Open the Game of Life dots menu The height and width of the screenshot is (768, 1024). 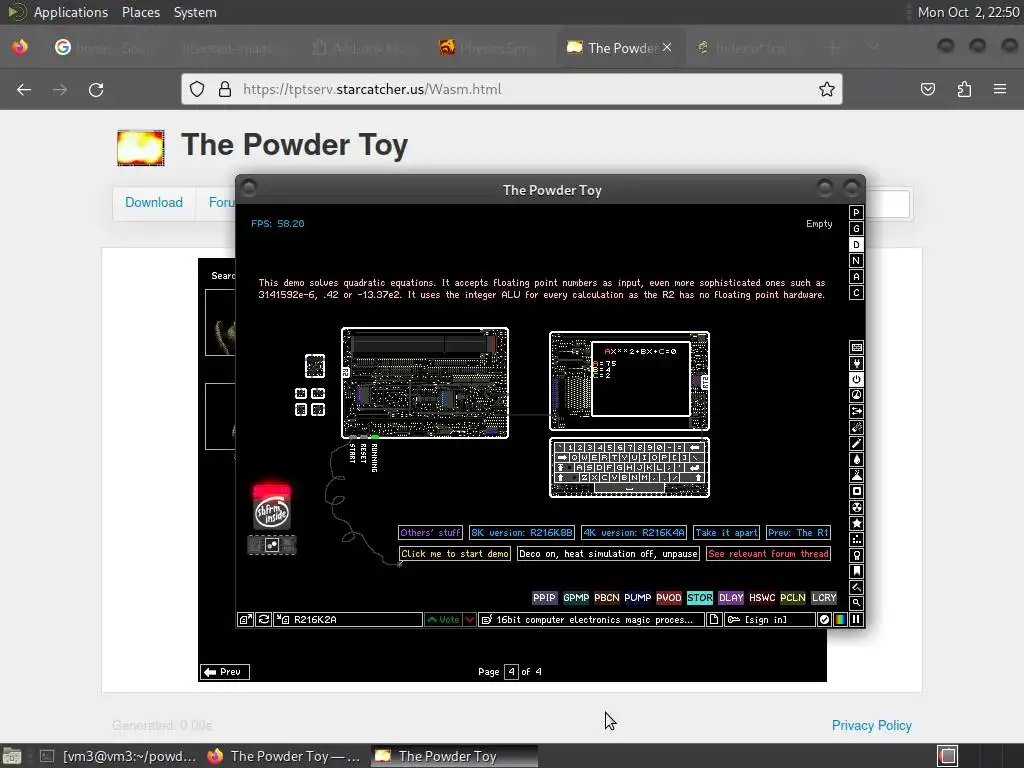[x=856, y=539]
